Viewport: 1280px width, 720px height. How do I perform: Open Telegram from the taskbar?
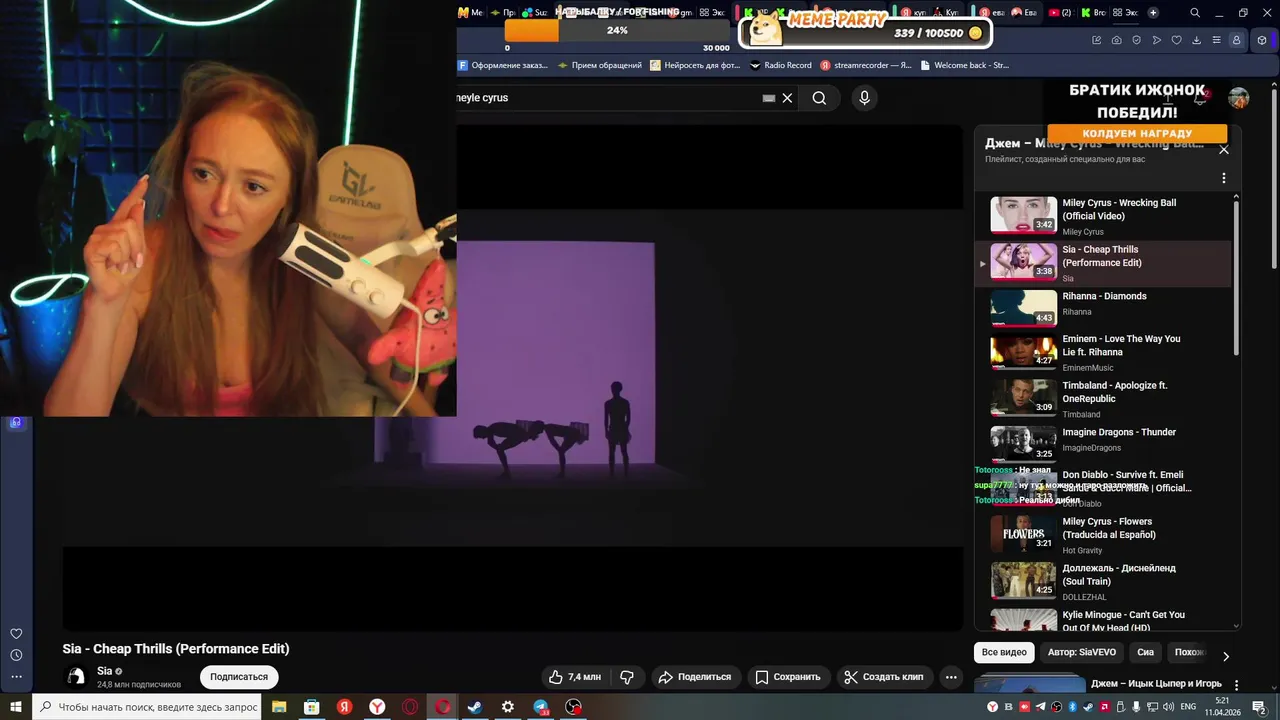[541, 707]
